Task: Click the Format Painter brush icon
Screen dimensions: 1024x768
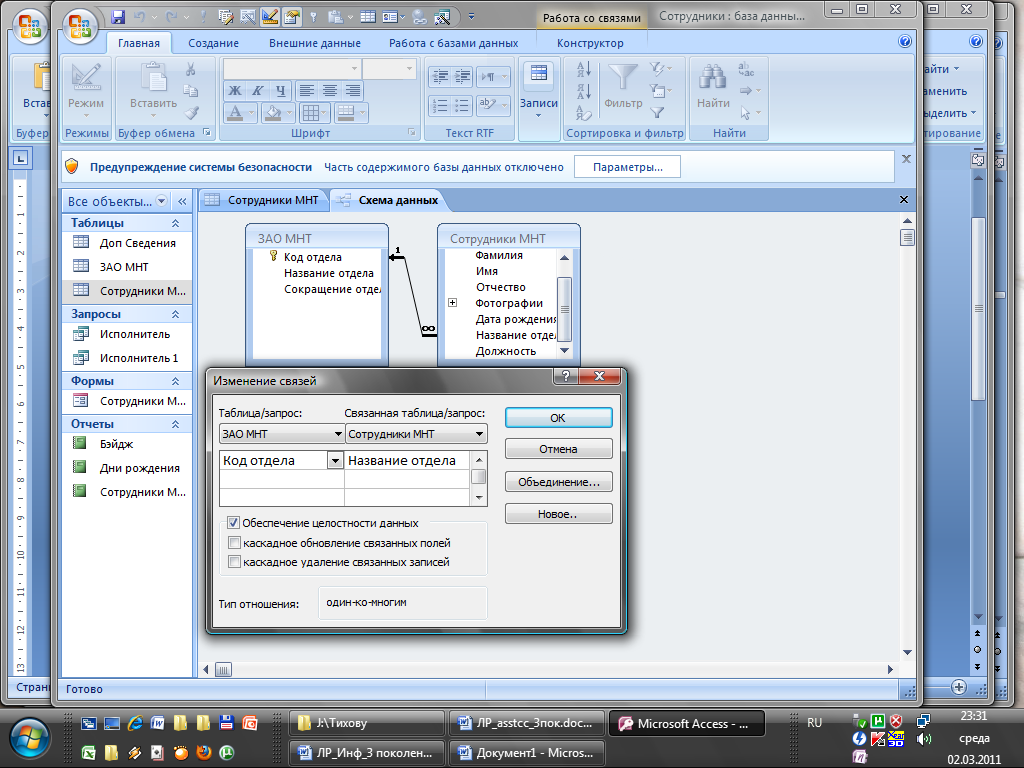Action: 191,112
